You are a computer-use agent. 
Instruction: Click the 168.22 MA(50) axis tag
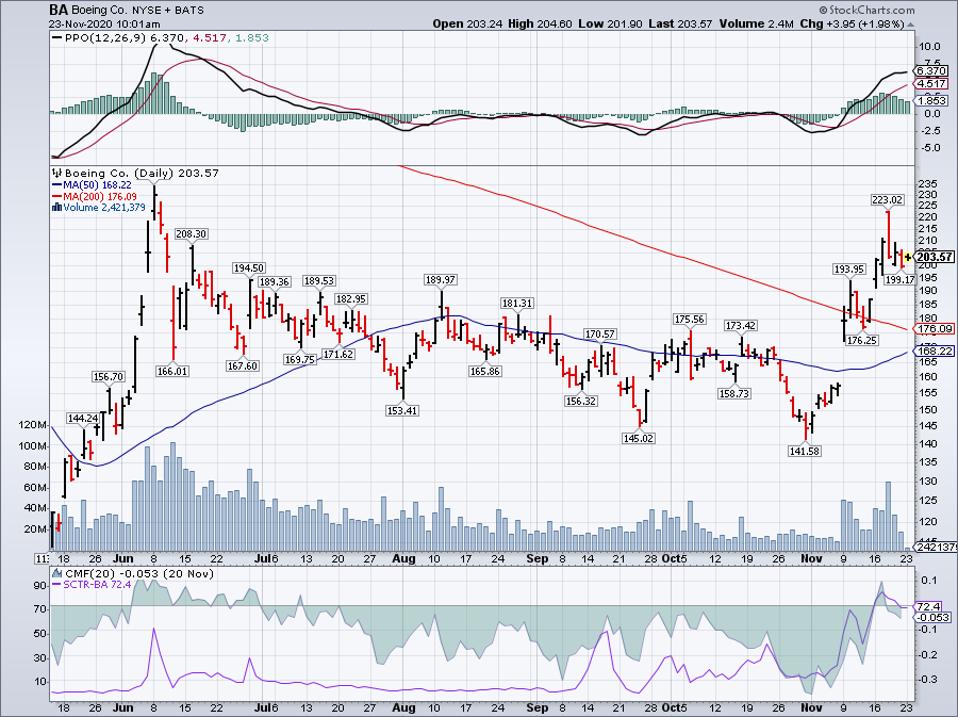point(932,351)
